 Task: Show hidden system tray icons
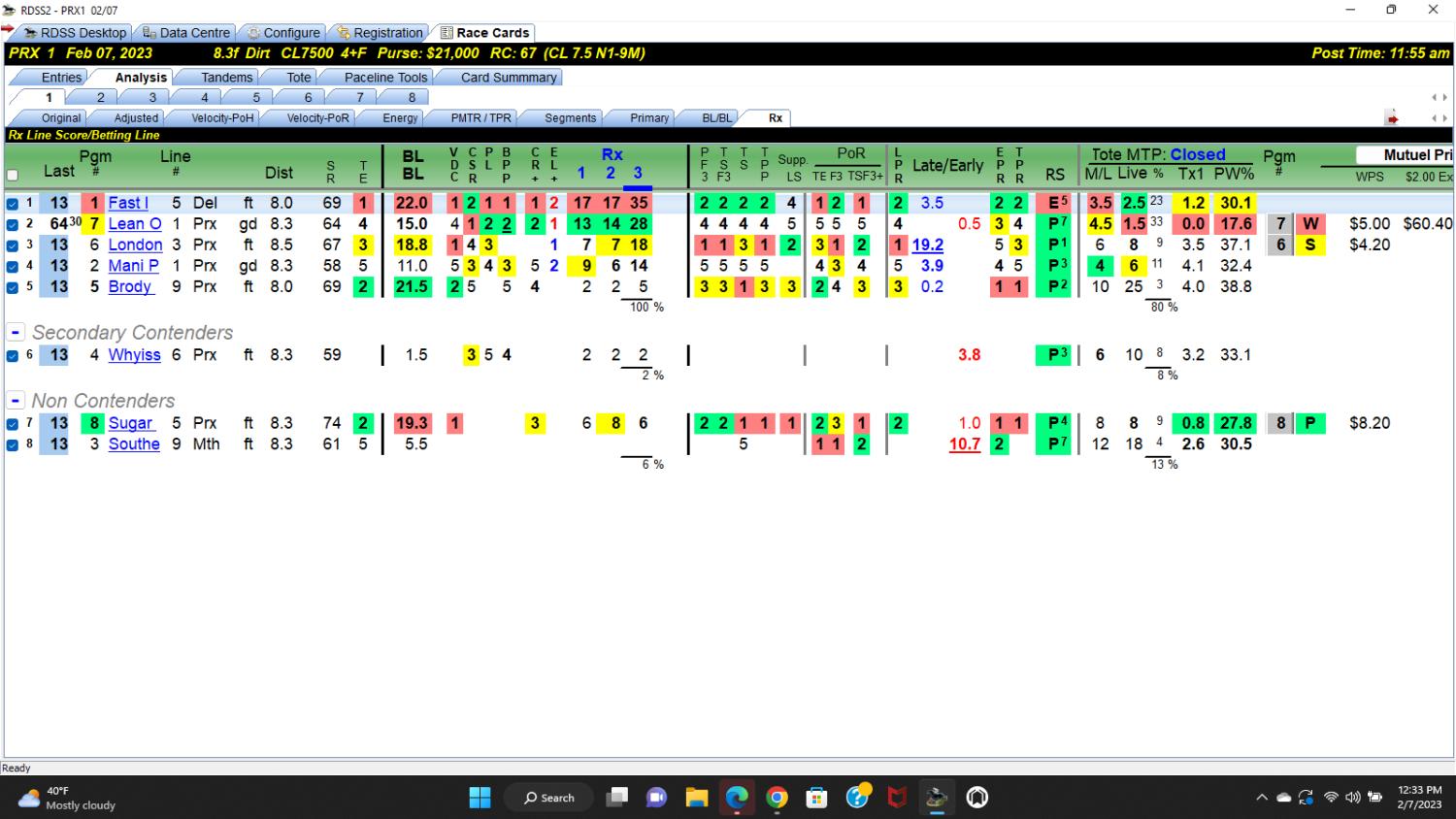coord(1262,798)
